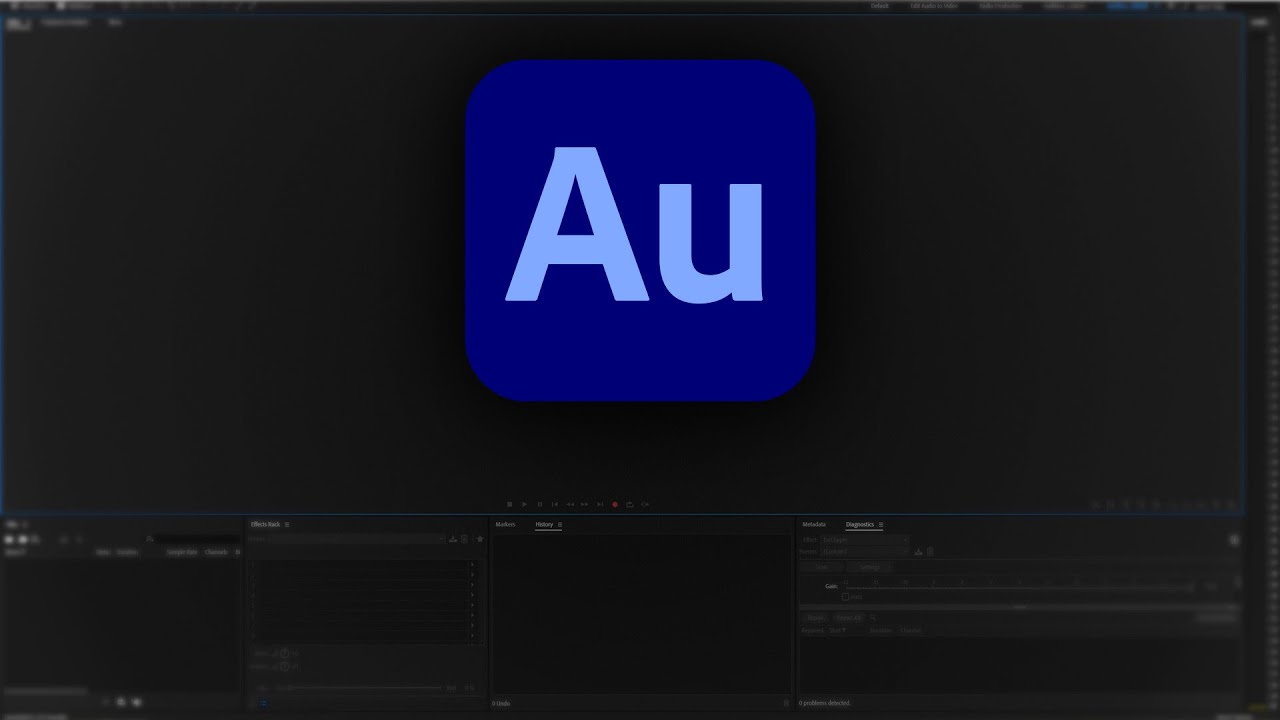Delete the Diagnostics preset
The width and height of the screenshot is (1280, 720).
(x=930, y=551)
